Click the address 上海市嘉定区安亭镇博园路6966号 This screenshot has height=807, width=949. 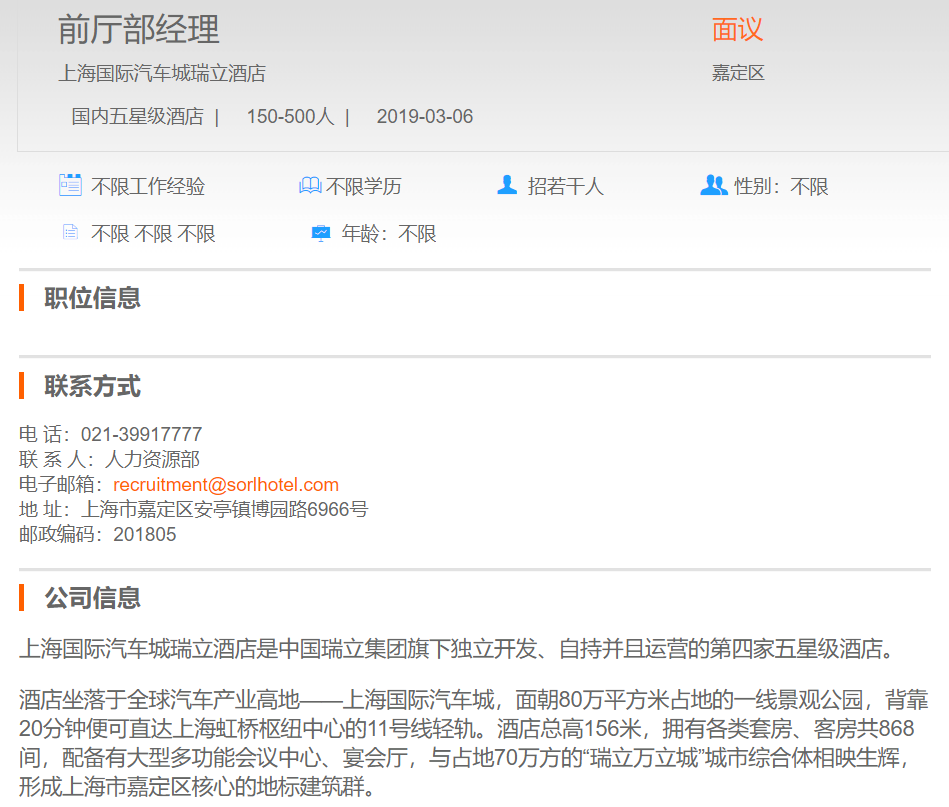pos(224,510)
